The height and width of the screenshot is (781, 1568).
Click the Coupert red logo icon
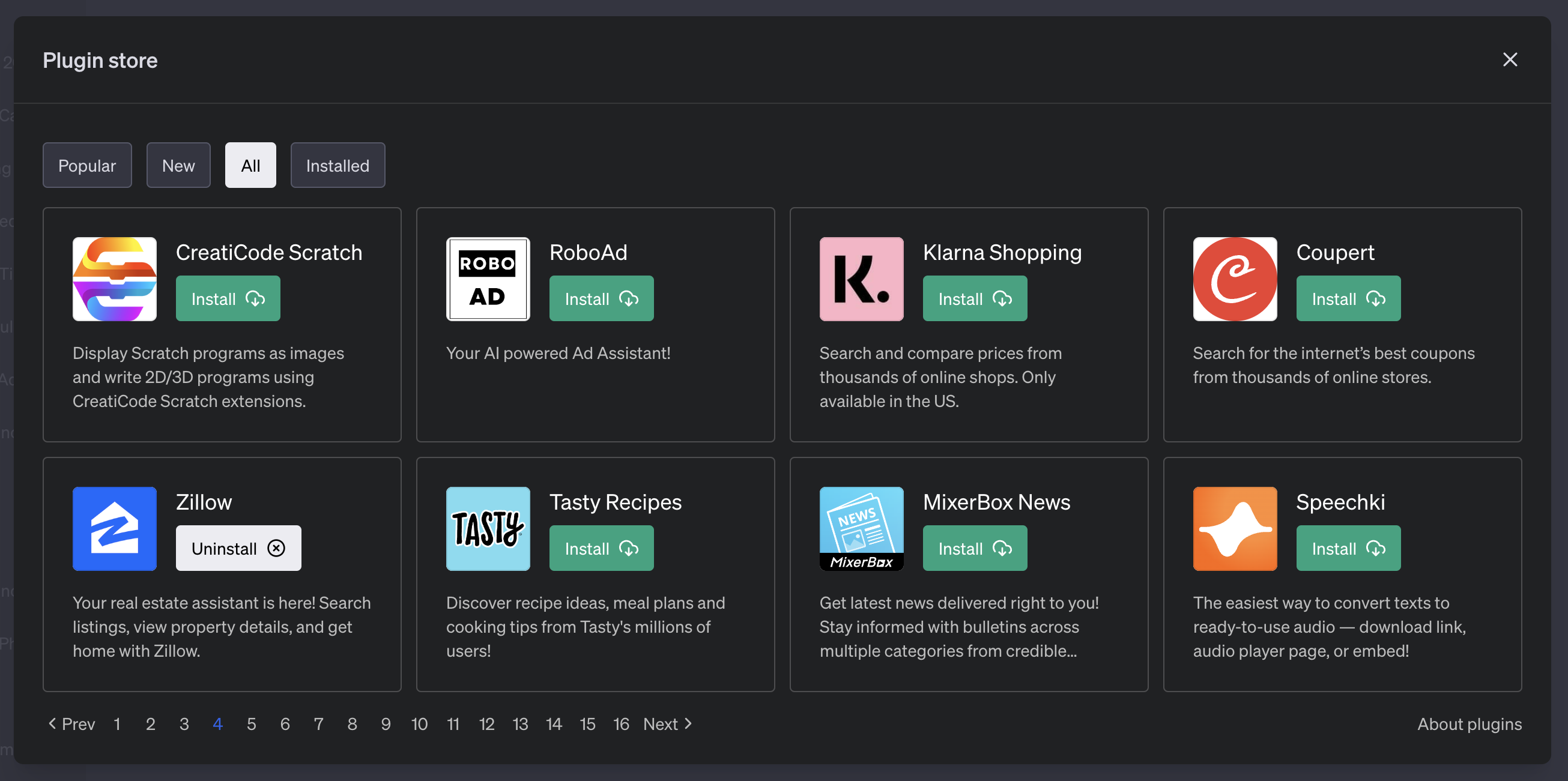pyautogui.click(x=1235, y=279)
